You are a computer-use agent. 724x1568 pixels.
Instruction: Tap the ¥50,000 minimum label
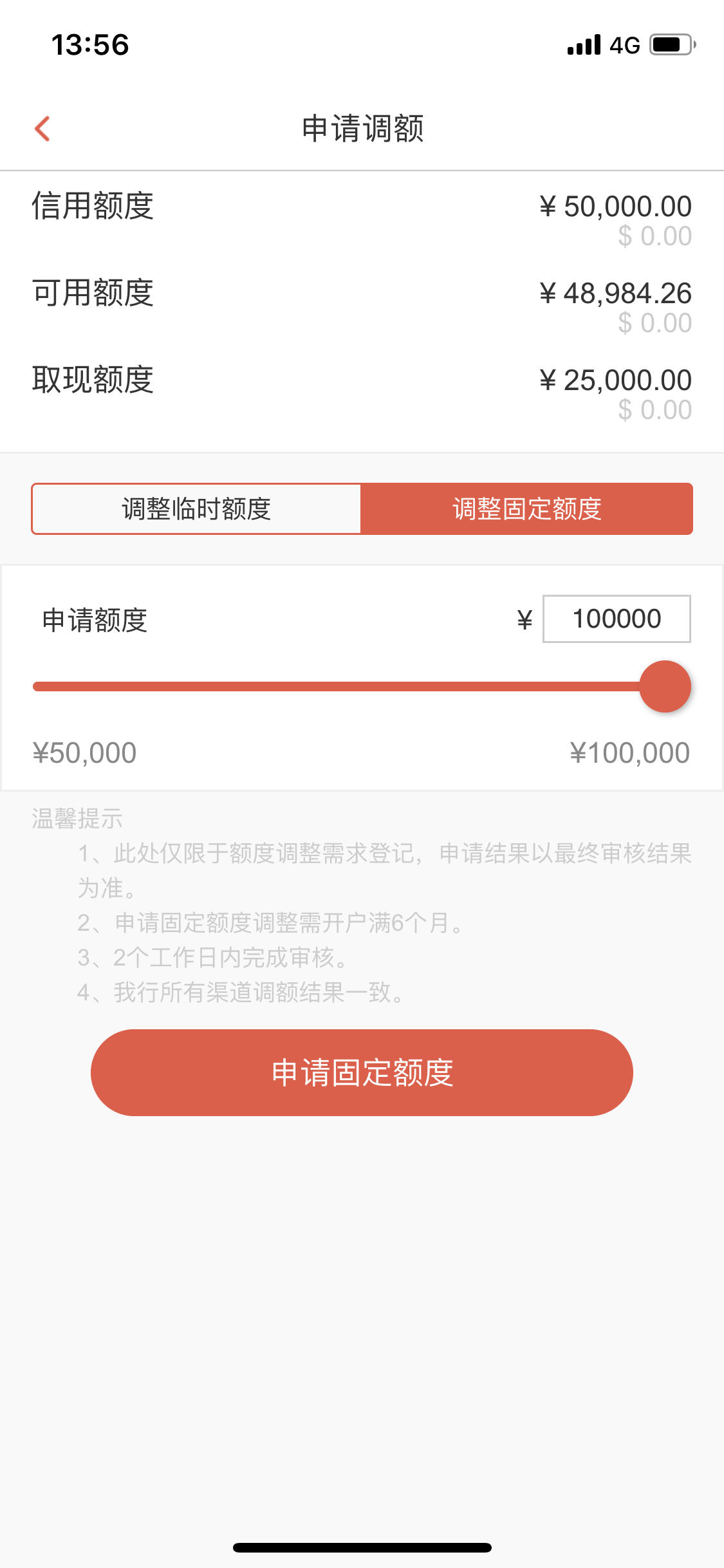click(x=84, y=752)
